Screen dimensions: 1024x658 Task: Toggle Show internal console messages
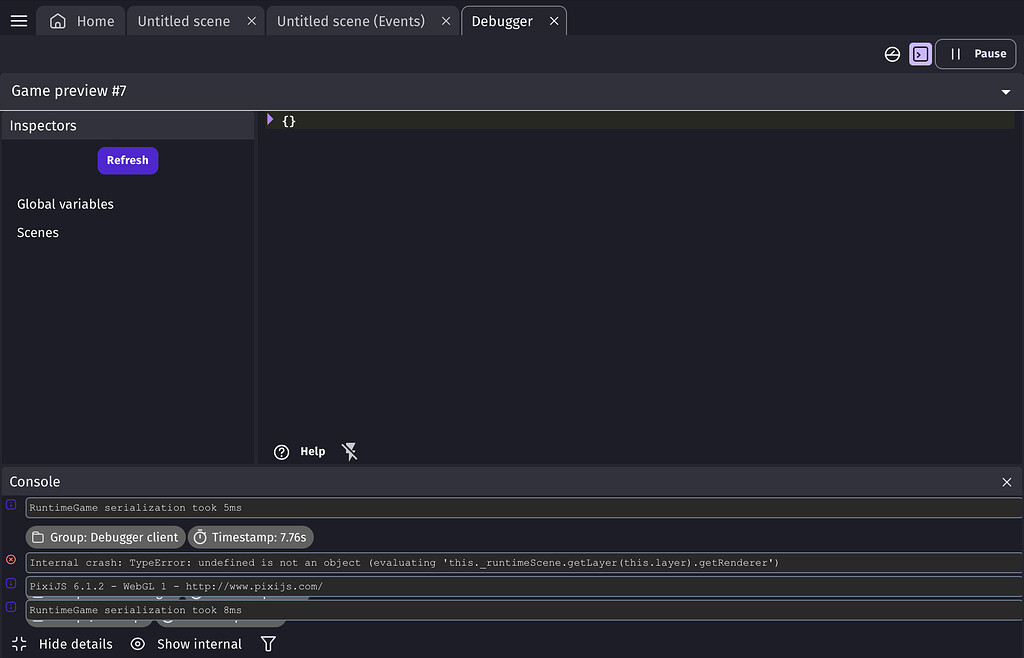point(186,644)
